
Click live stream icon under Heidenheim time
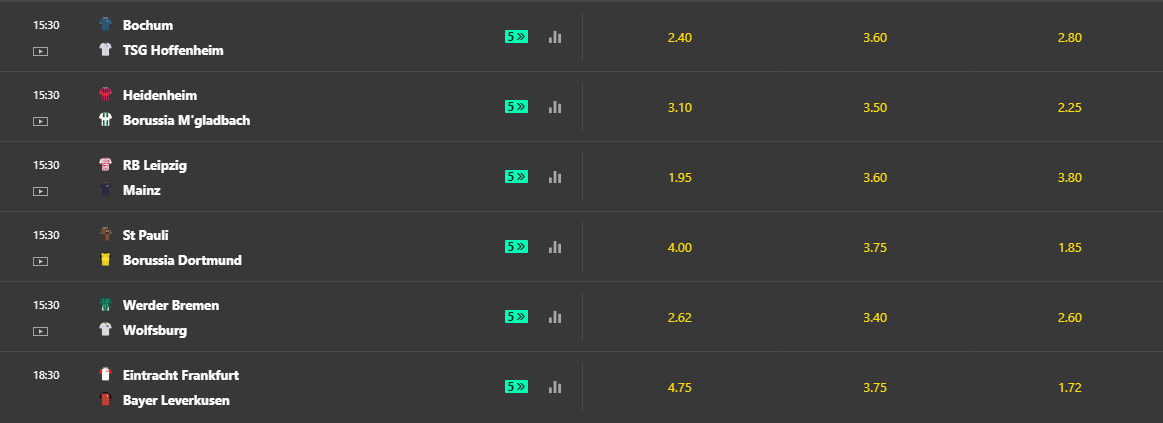[x=40, y=121]
